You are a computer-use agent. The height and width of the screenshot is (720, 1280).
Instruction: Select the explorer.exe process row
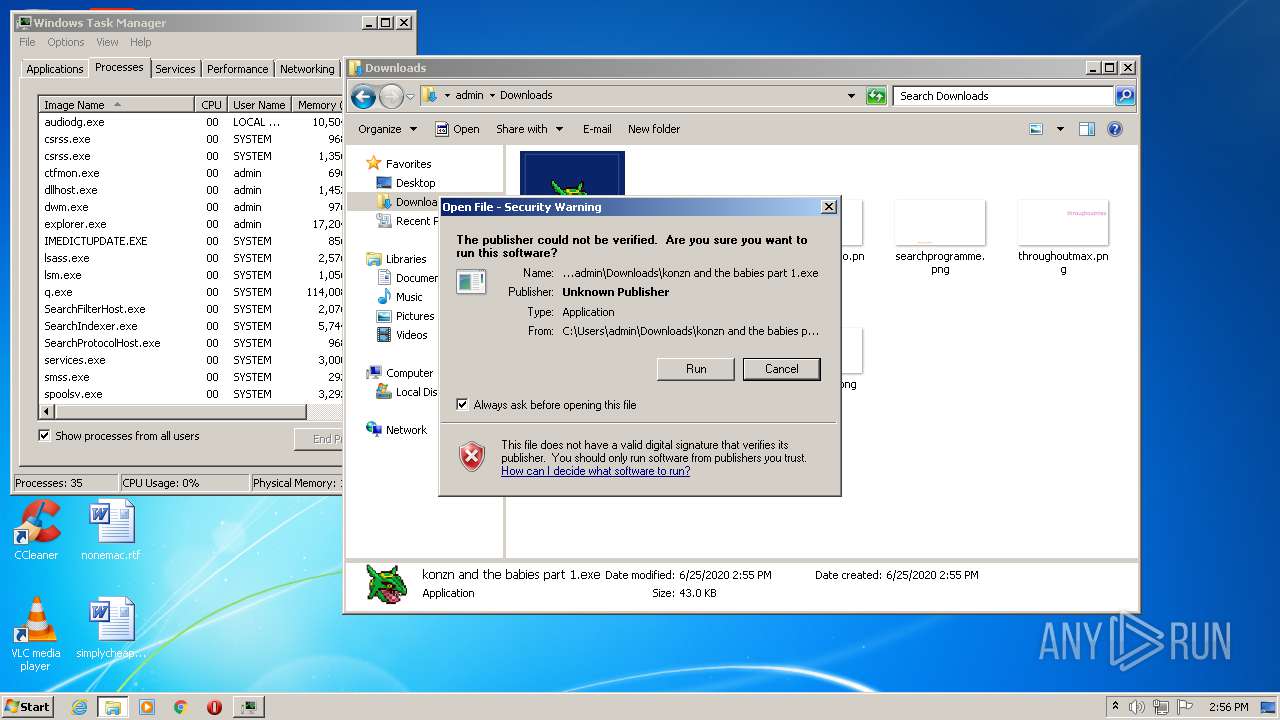point(190,224)
